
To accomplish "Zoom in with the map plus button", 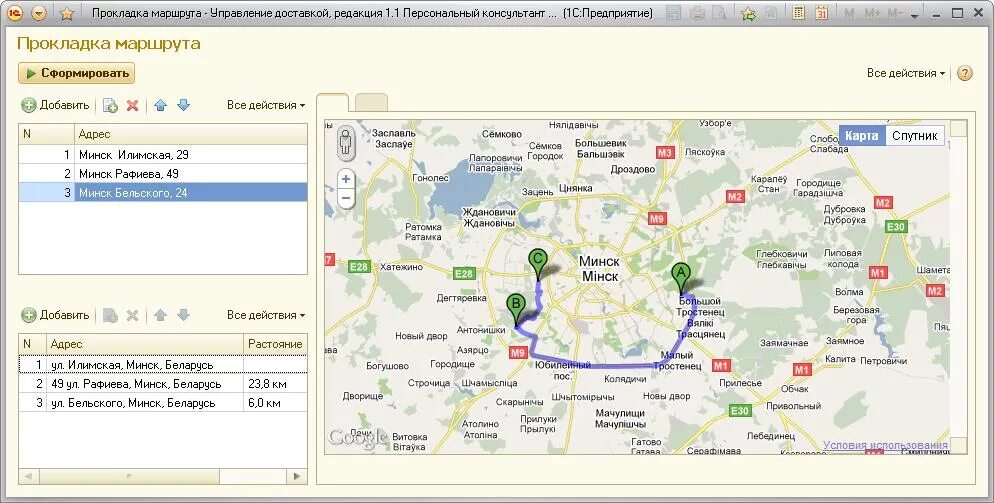I will pos(346,180).
